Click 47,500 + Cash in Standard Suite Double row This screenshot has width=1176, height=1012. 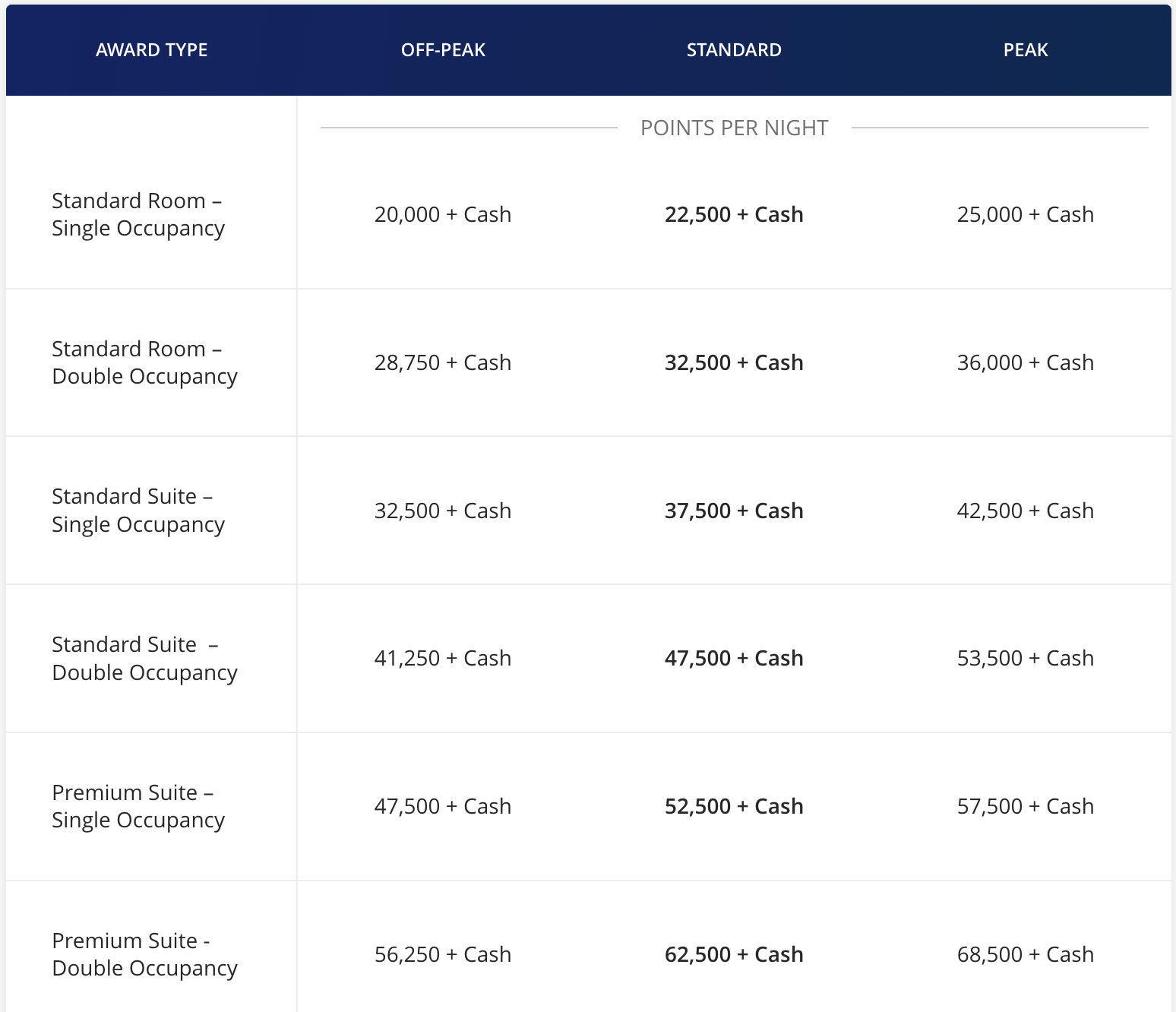pyautogui.click(x=734, y=658)
